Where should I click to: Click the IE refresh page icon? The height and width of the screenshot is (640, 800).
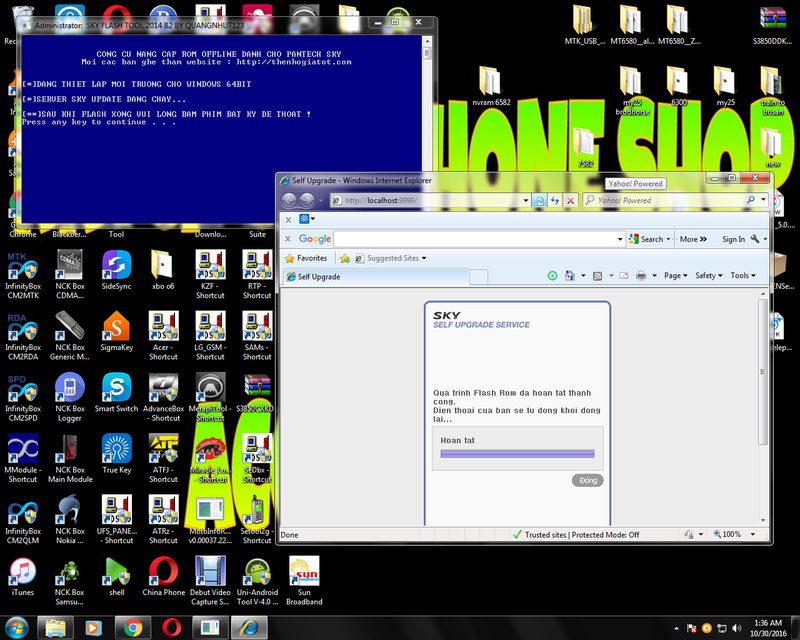[555, 200]
